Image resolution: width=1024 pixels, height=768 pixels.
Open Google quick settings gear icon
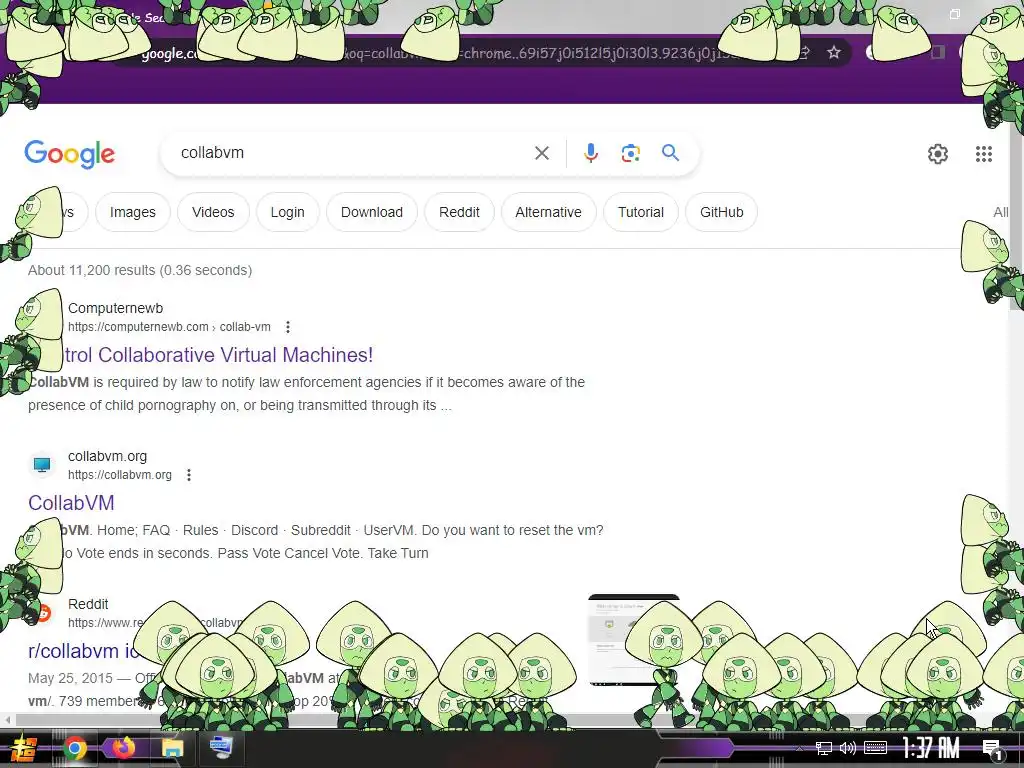click(938, 154)
